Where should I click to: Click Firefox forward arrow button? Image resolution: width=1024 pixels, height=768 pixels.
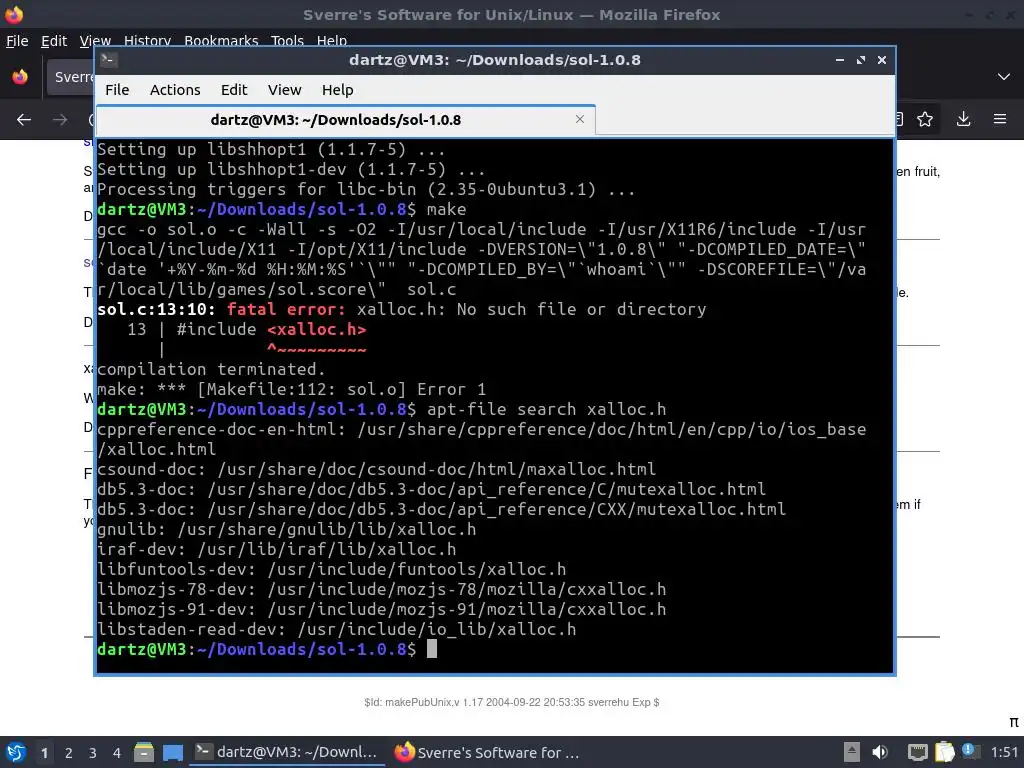(60, 119)
